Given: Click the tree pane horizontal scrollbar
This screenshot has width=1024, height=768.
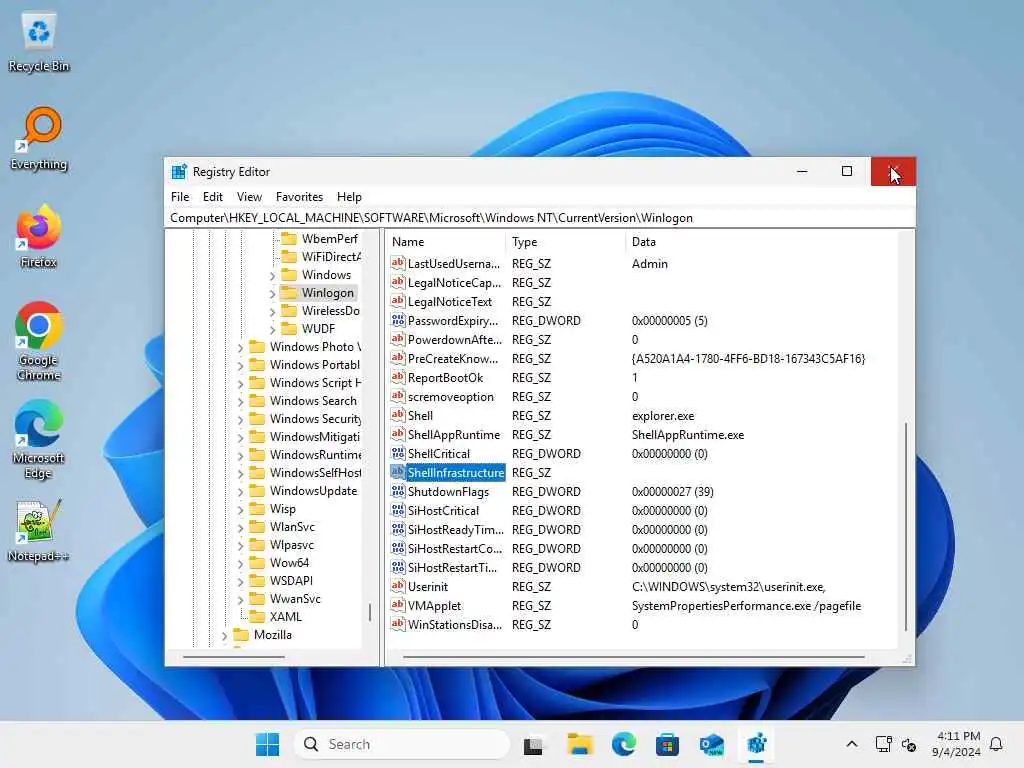Looking at the screenshot, I should 234,656.
